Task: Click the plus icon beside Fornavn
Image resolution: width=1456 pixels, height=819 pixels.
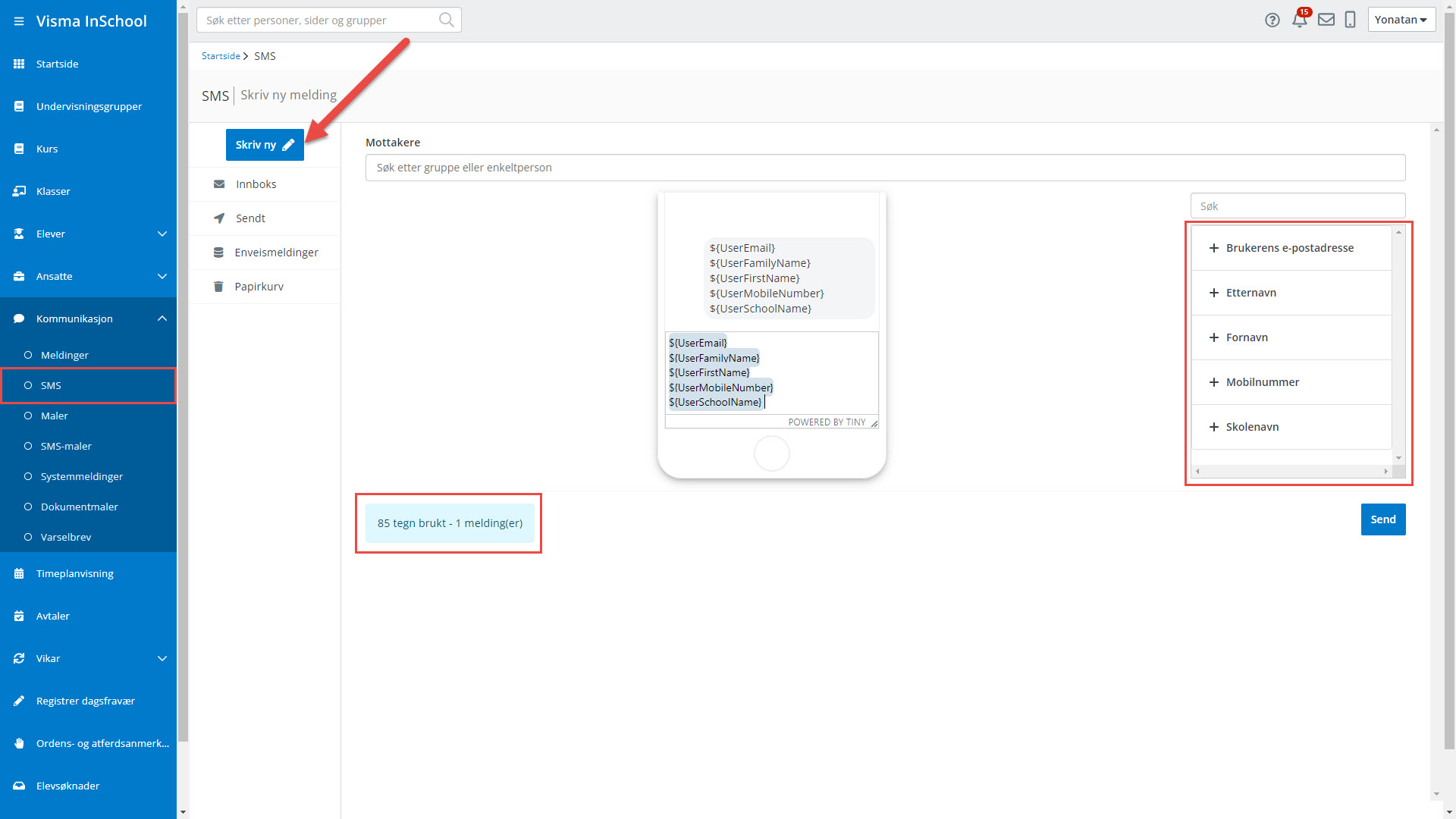Action: click(x=1213, y=337)
